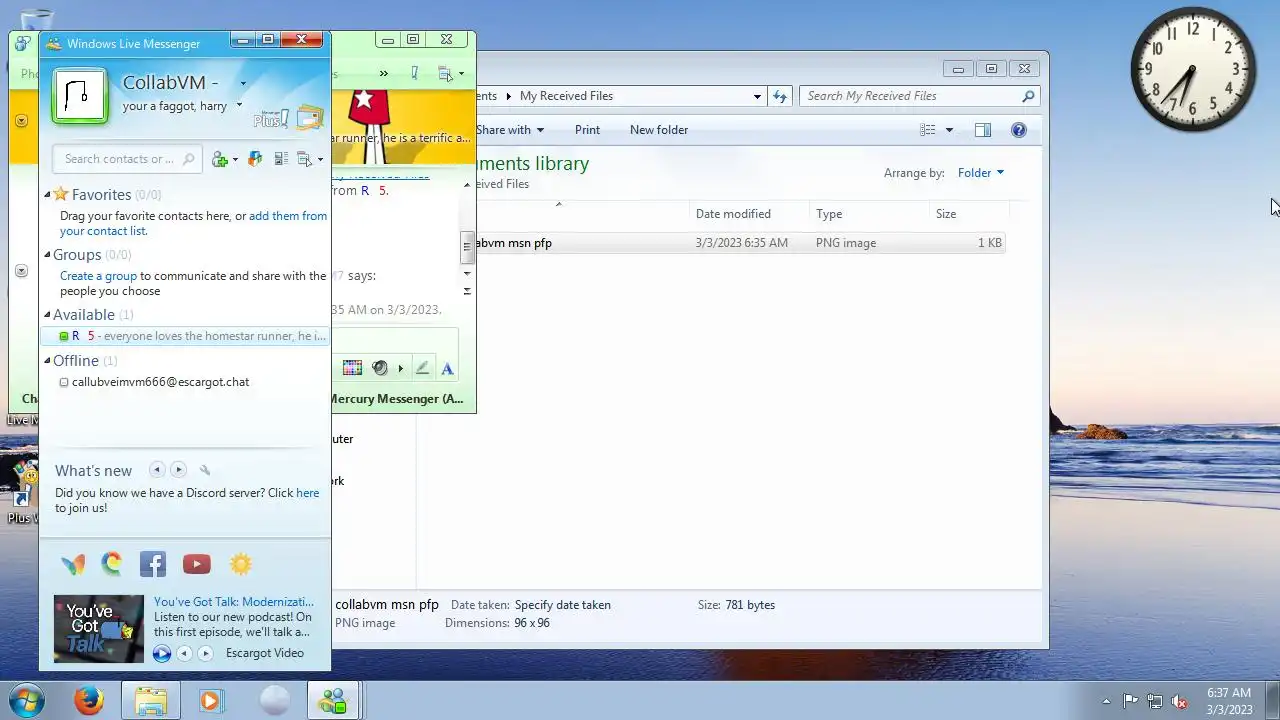
Task: Click the Explorer help question mark icon
Action: pyautogui.click(x=1019, y=130)
